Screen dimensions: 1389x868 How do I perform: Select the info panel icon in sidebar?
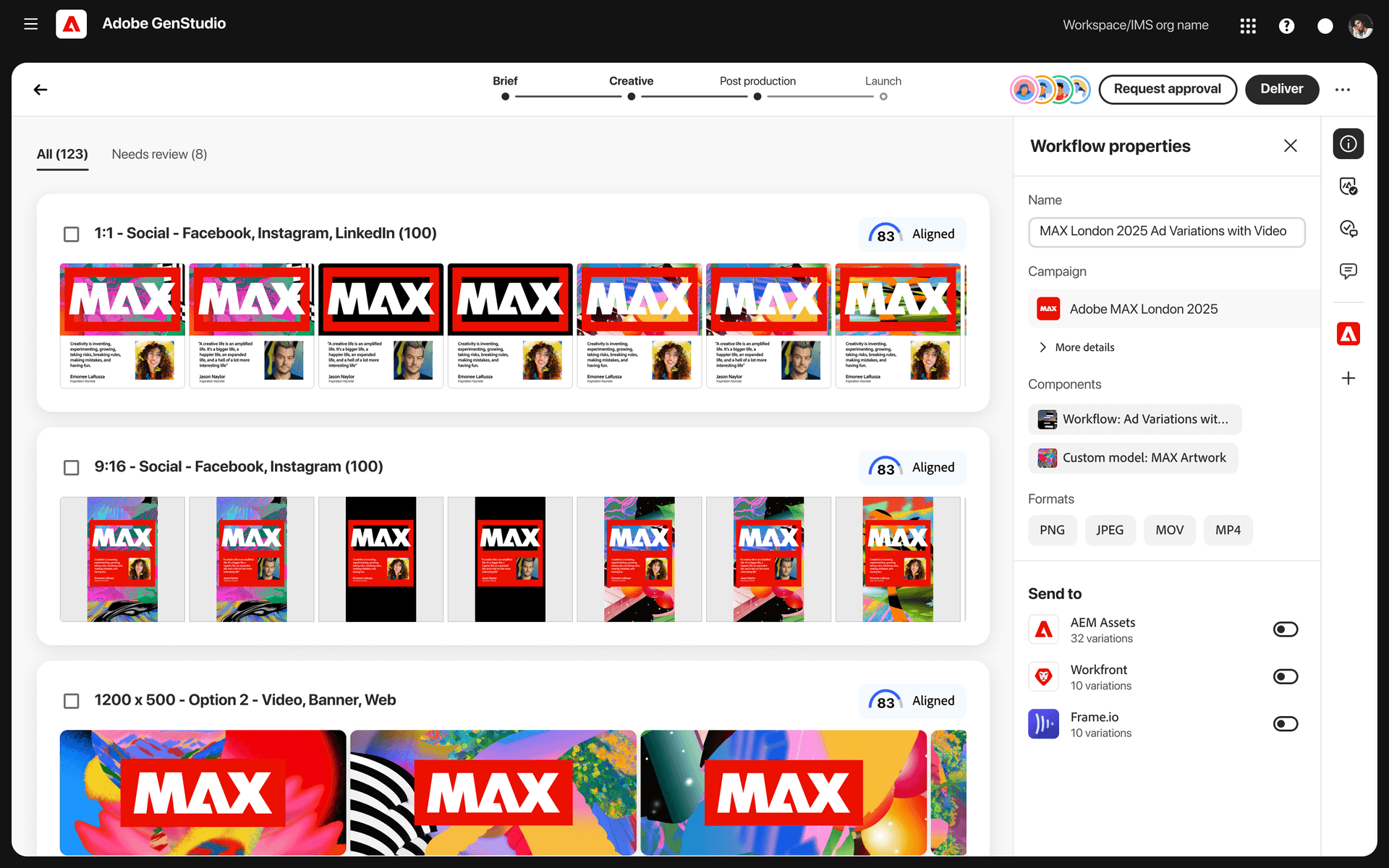(x=1348, y=144)
